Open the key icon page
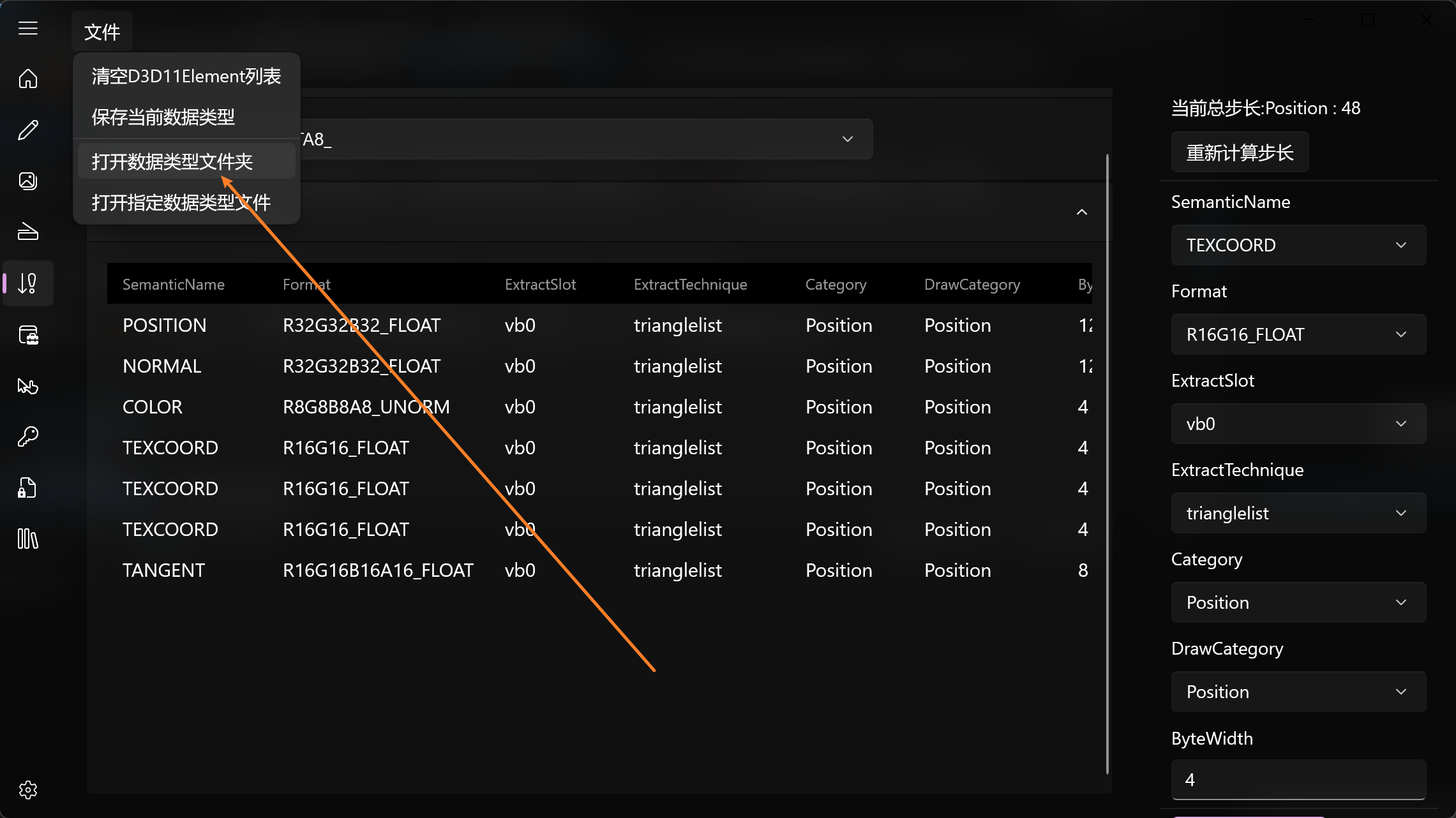1456x818 pixels. coord(28,436)
